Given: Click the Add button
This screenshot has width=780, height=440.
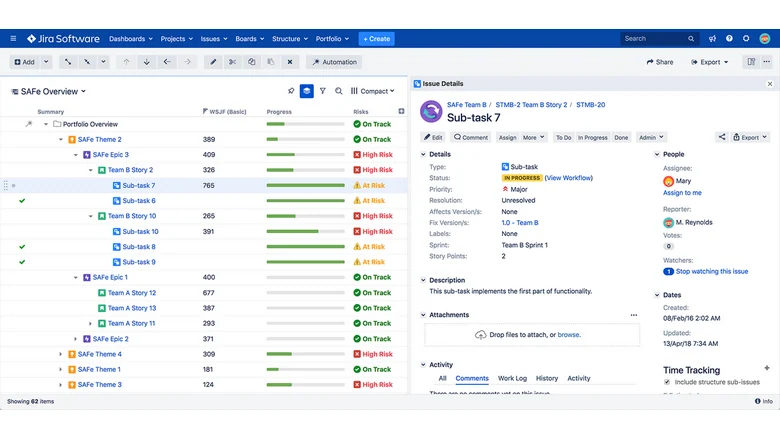Looking at the screenshot, I should [24, 62].
